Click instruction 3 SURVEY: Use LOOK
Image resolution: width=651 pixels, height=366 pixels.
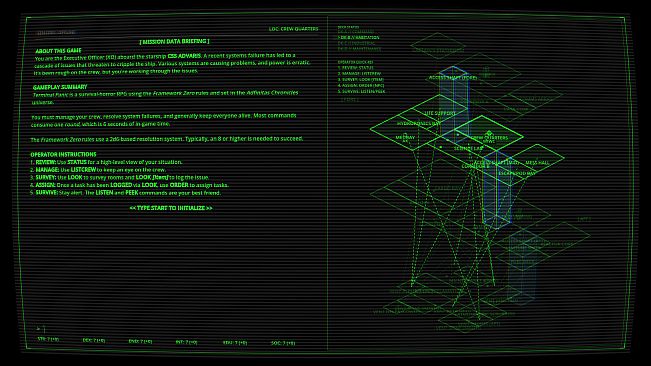(x=120, y=177)
